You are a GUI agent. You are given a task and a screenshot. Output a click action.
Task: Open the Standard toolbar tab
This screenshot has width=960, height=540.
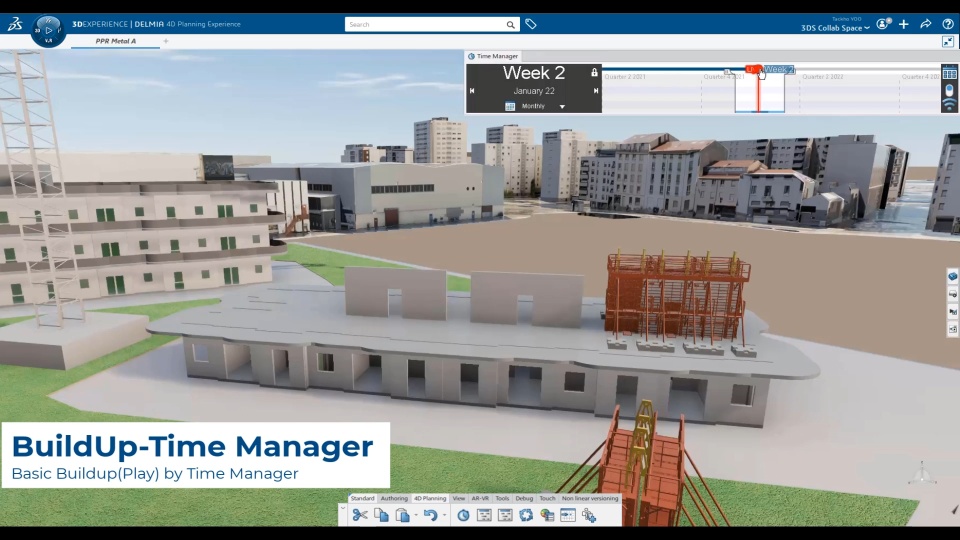(x=362, y=498)
